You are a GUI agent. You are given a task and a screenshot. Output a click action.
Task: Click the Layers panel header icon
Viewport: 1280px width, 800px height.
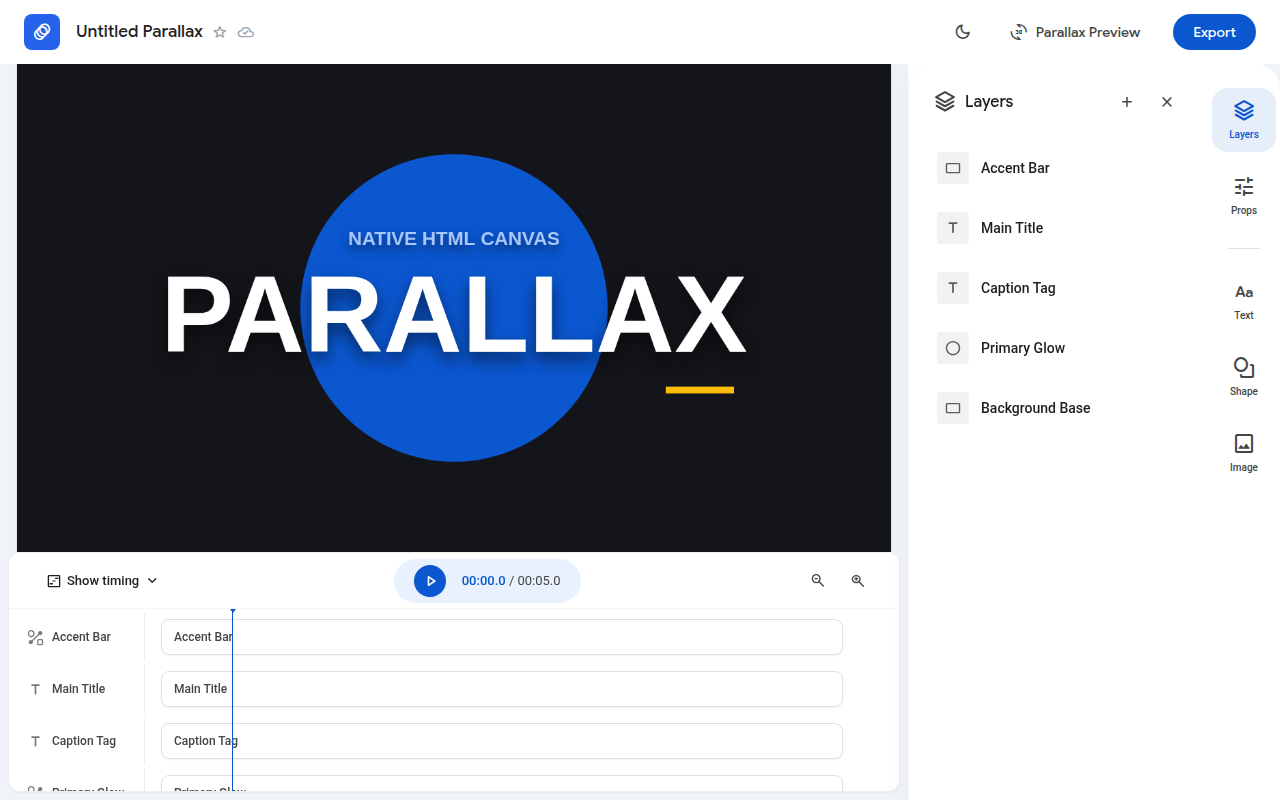[945, 102]
